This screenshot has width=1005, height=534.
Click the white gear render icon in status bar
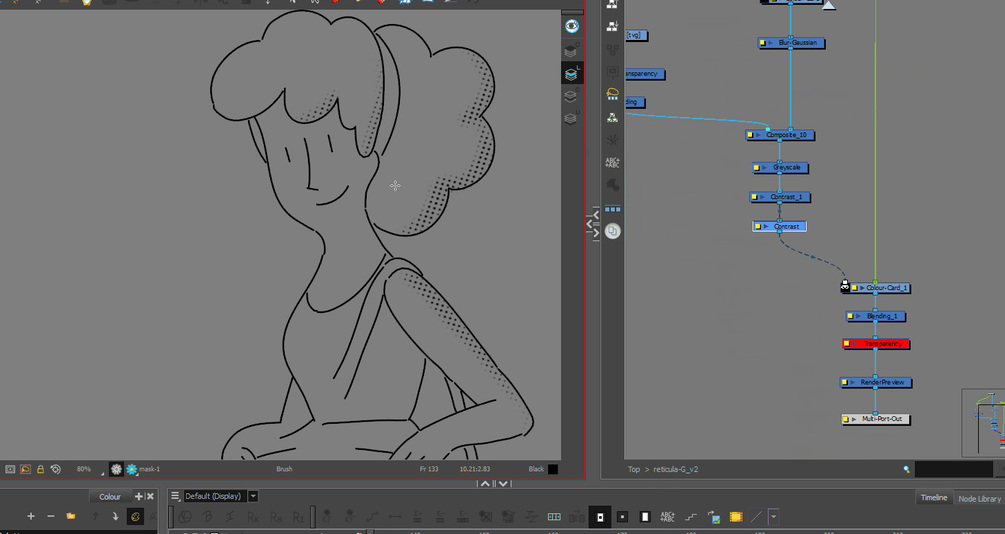tap(116, 469)
